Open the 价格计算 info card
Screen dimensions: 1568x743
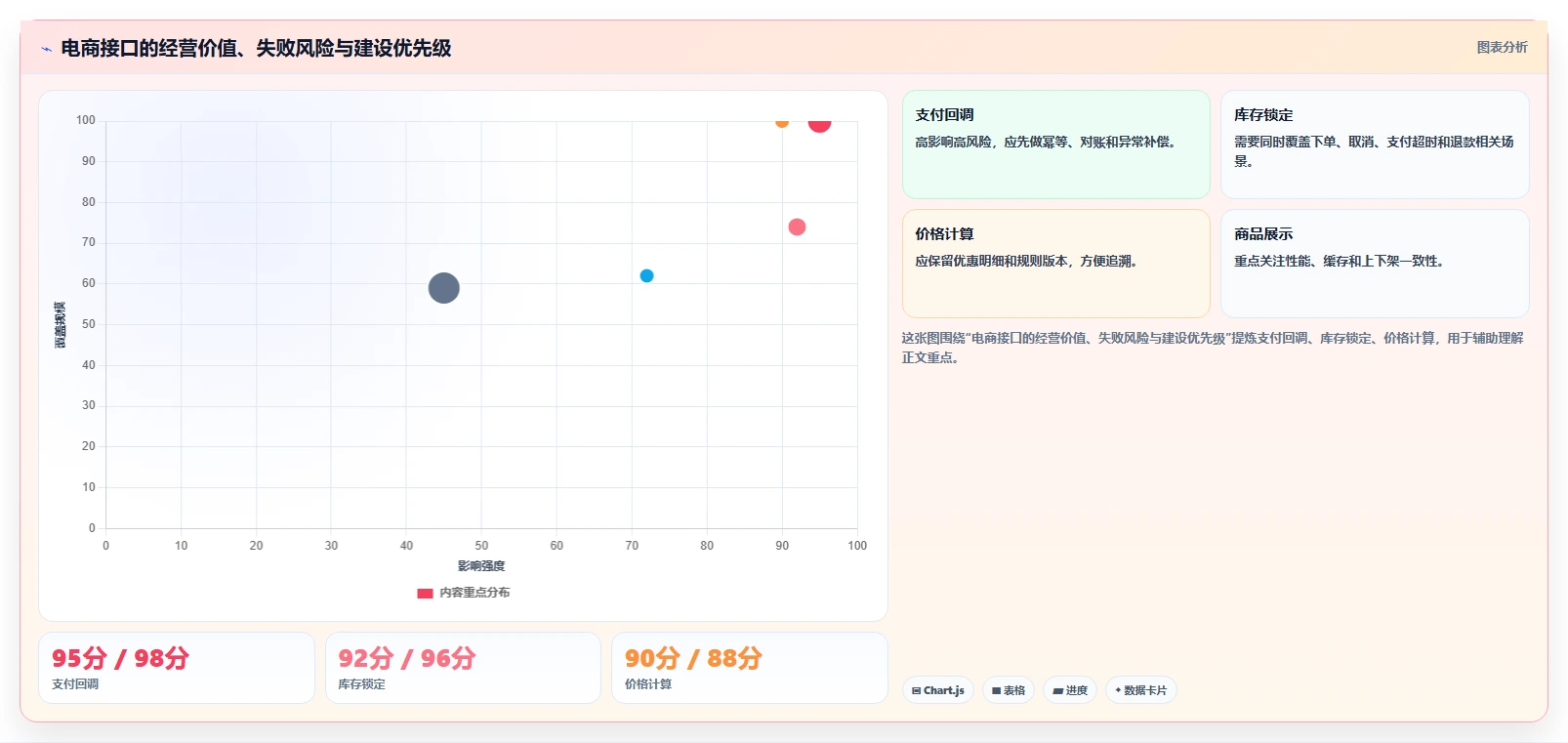pos(1055,264)
